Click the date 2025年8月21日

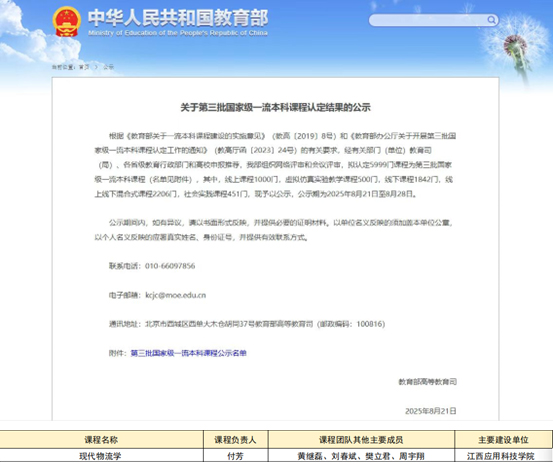pos(431,411)
